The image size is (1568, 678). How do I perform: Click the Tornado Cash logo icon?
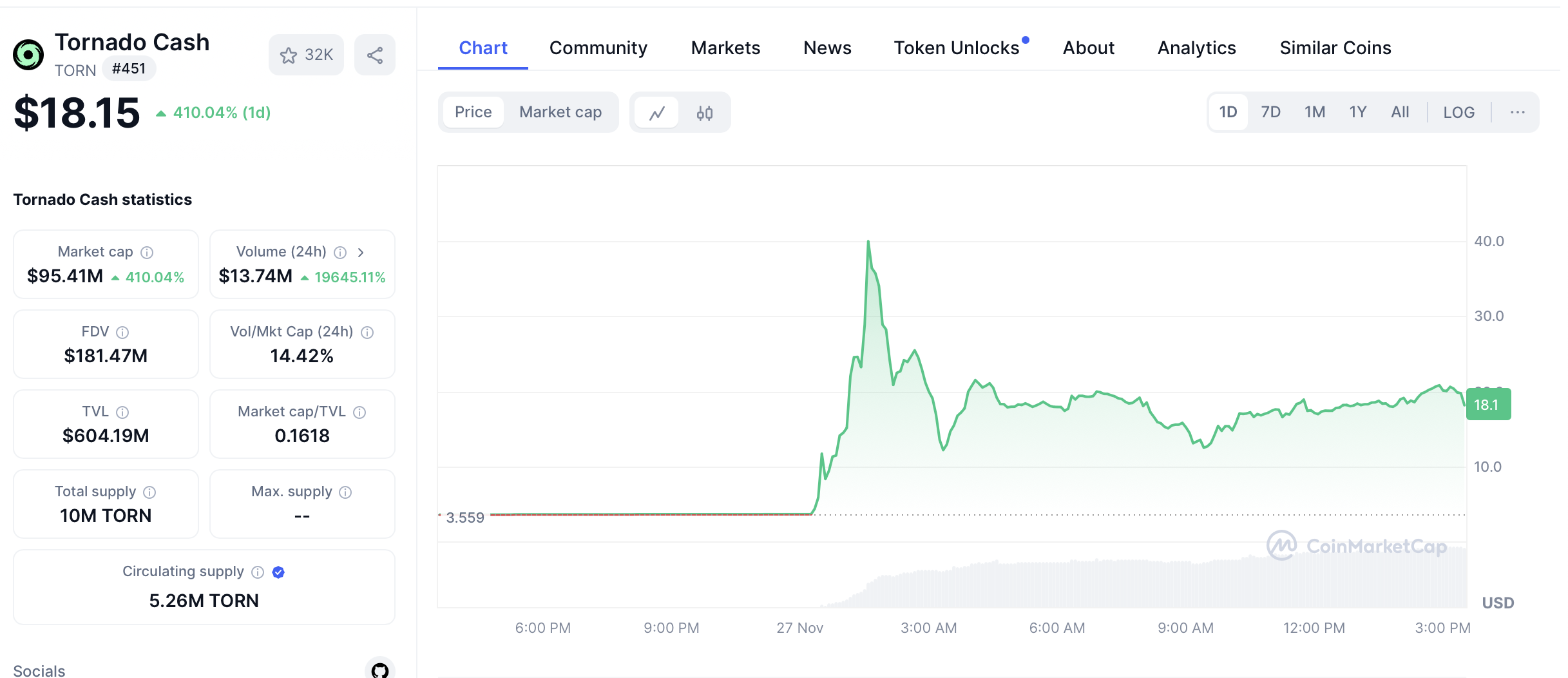(28, 55)
